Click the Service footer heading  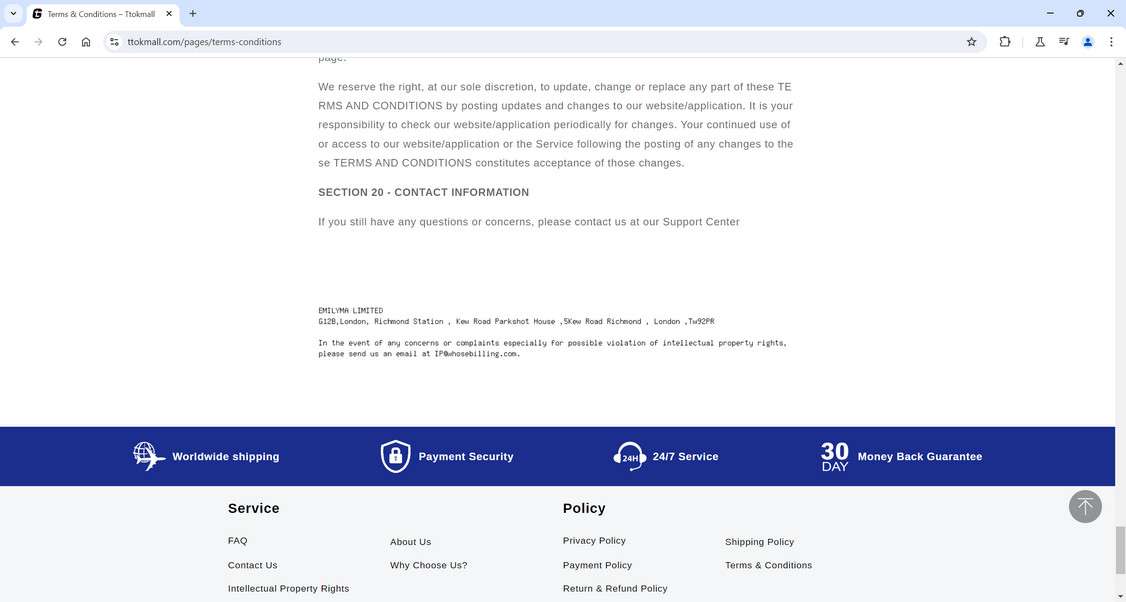coord(253,508)
